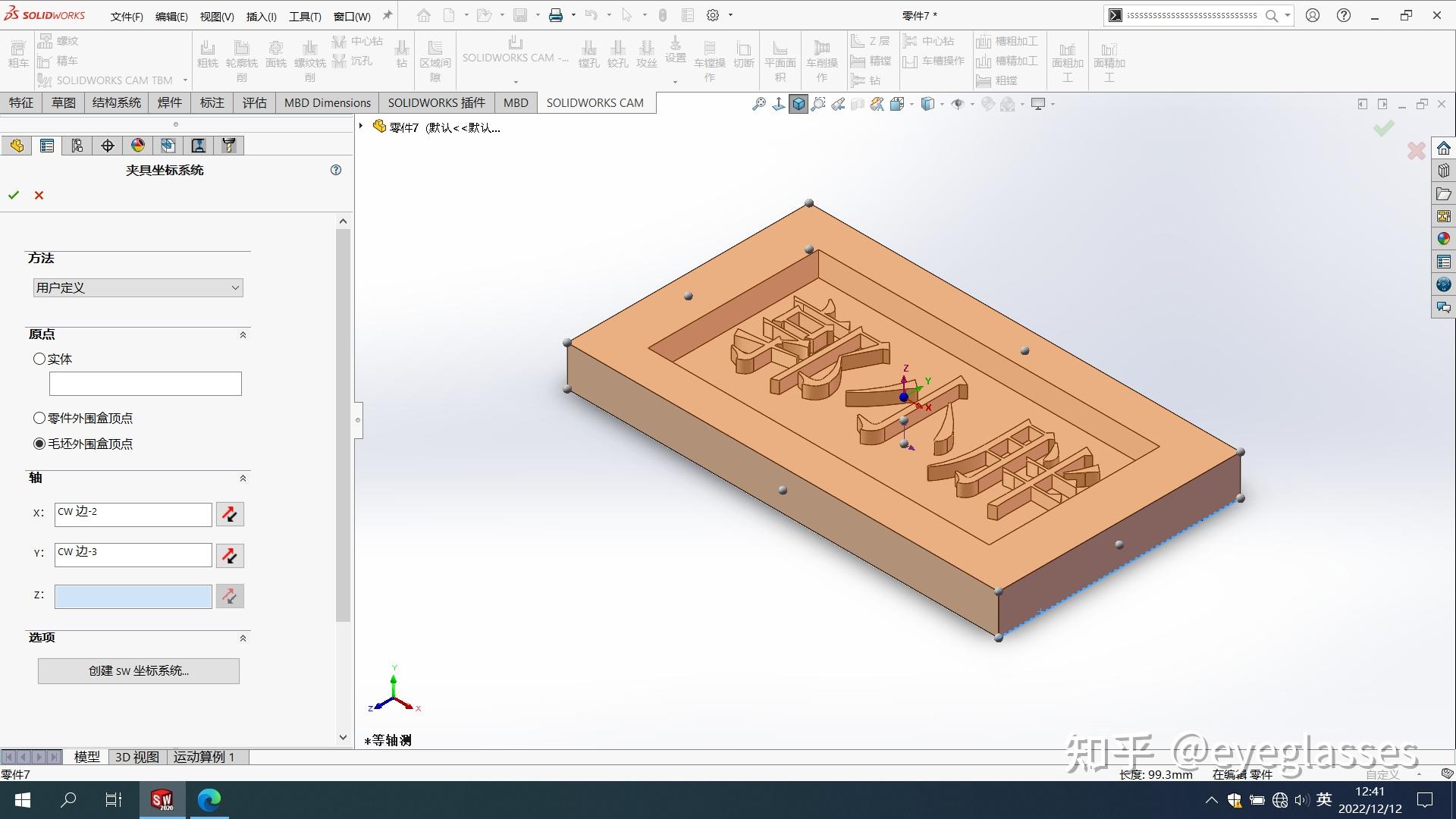Screen dimensions: 1456x819
Task: Open the Display Manager appearance tab icon
Action: (x=138, y=146)
